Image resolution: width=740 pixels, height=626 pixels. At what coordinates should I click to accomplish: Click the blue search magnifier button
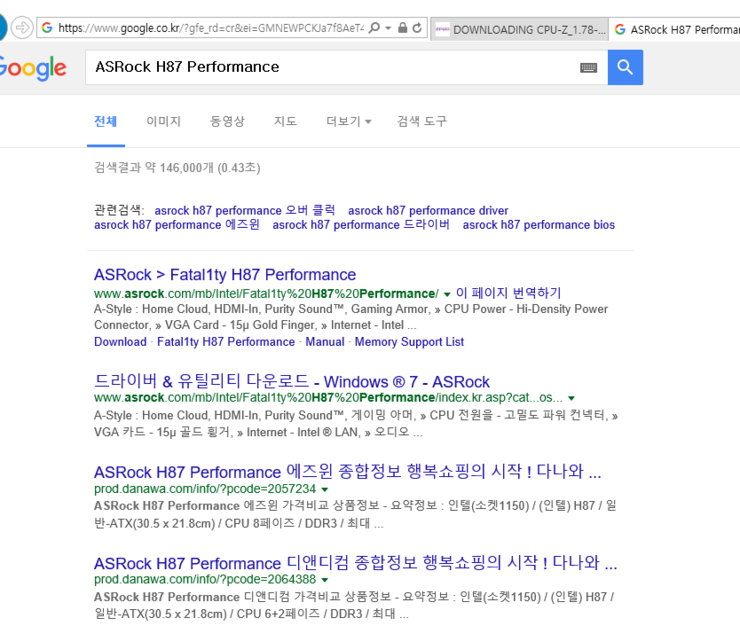click(625, 67)
